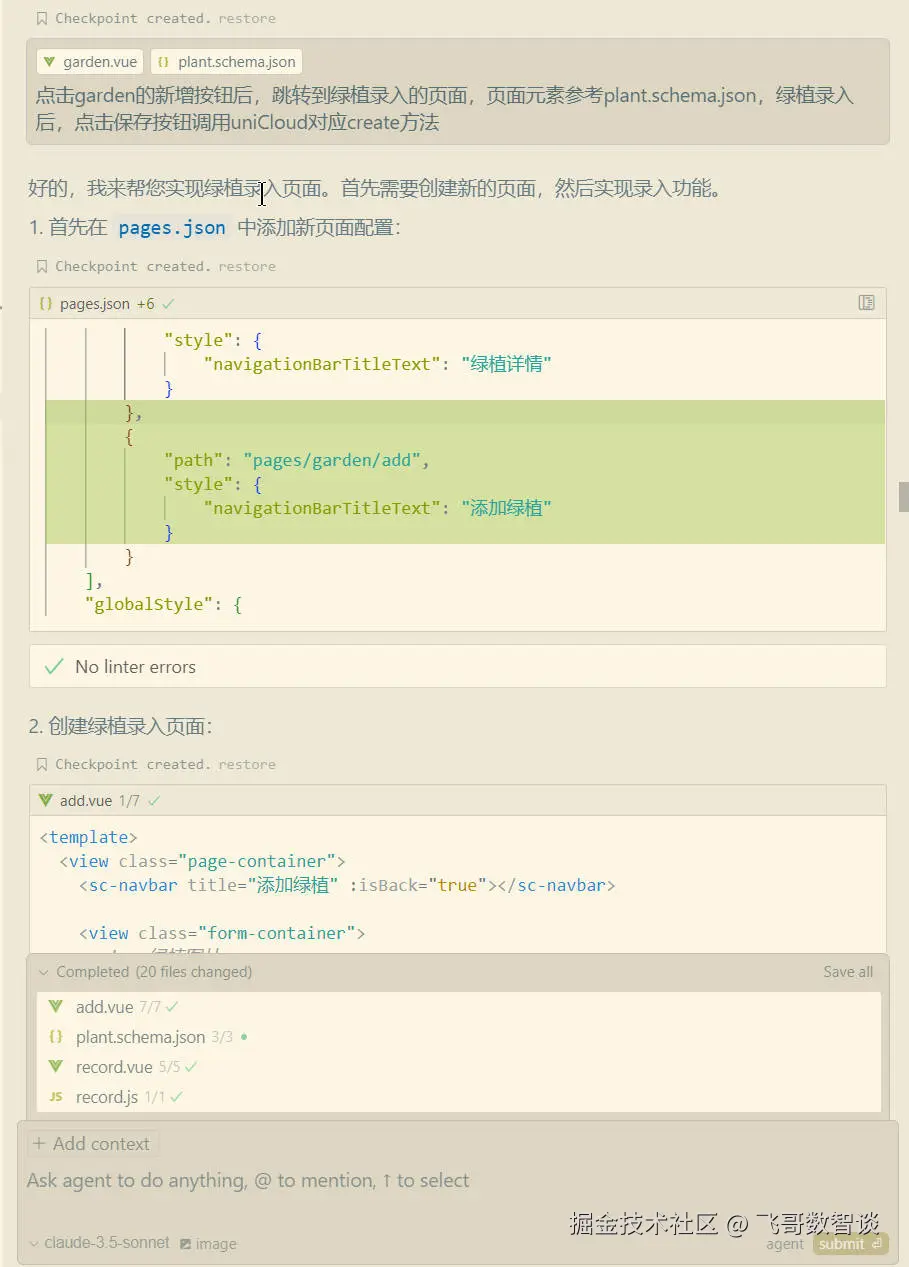Click the 绿植详情 title string in the diff
Image resolution: width=909 pixels, height=1267 pixels.
click(506, 364)
